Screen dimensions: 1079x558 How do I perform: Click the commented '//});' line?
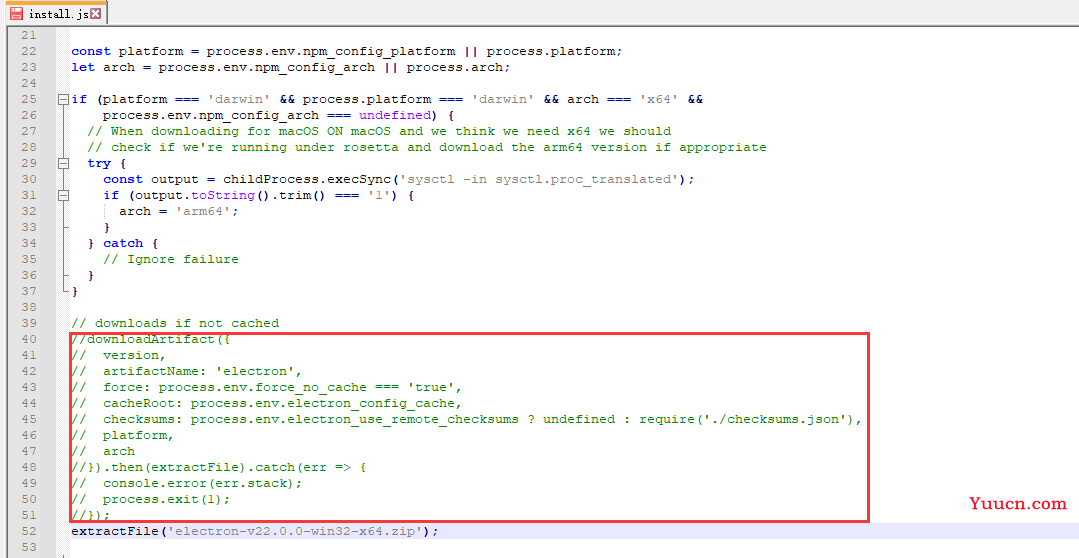pyautogui.click(x=91, y=515)
